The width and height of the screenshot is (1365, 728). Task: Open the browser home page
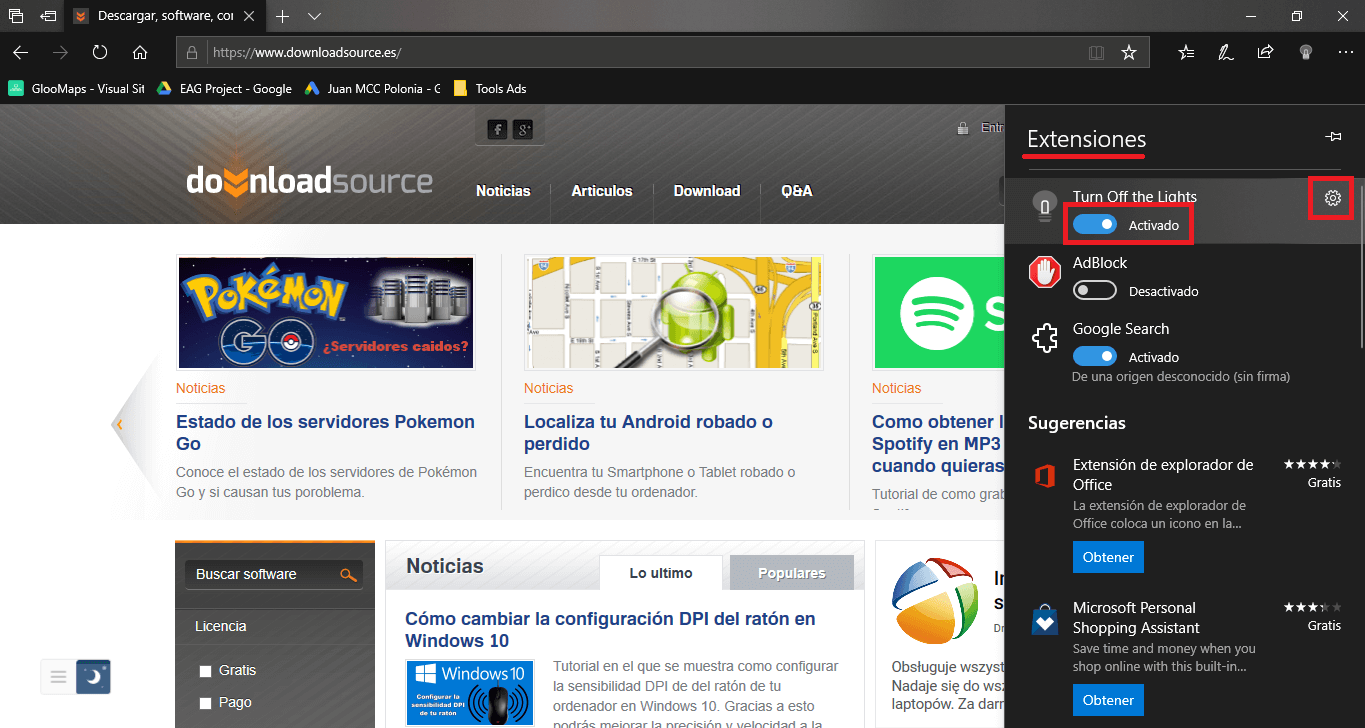[140, 52]
